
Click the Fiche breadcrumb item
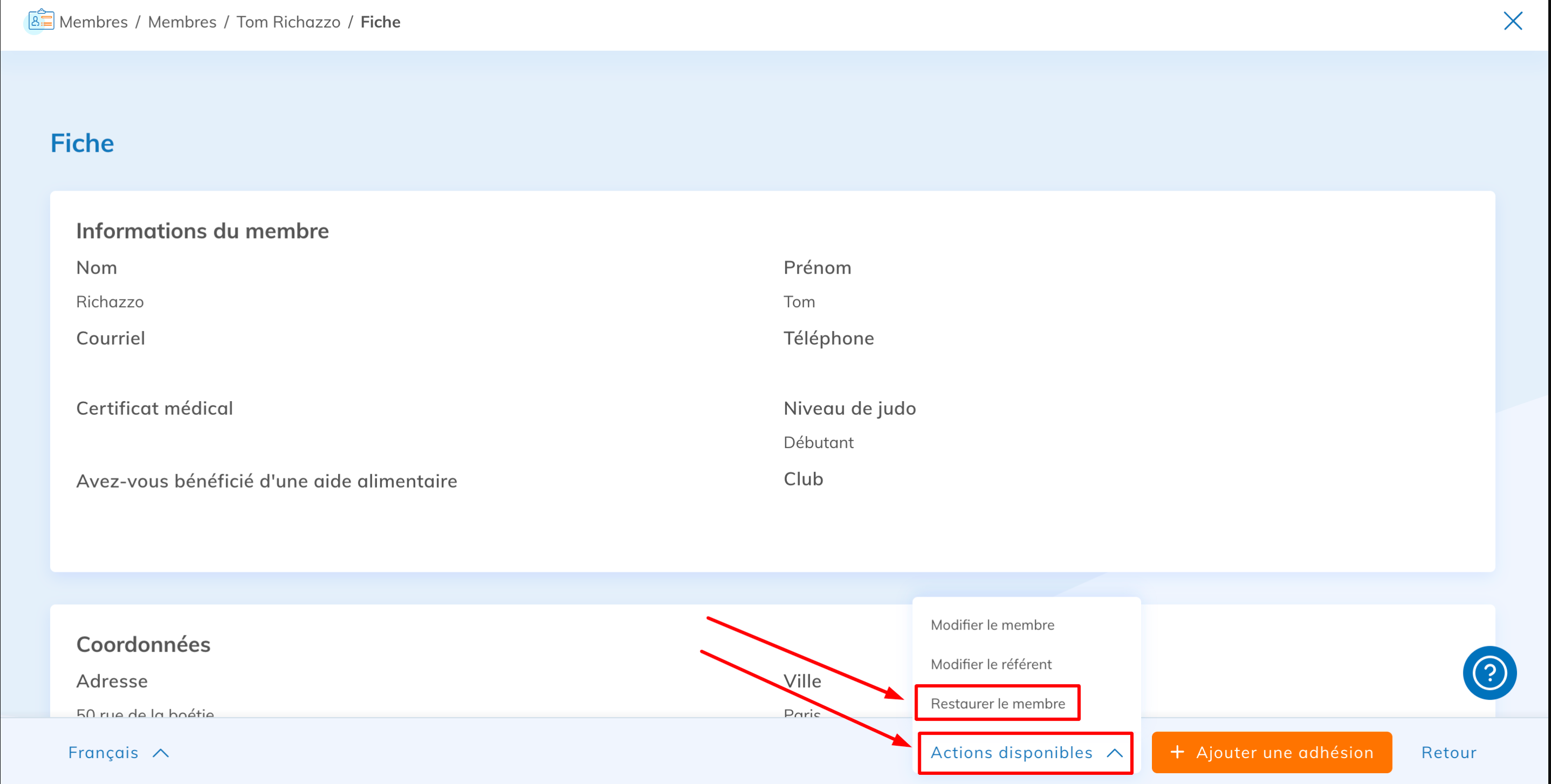[x=380, y=22]
